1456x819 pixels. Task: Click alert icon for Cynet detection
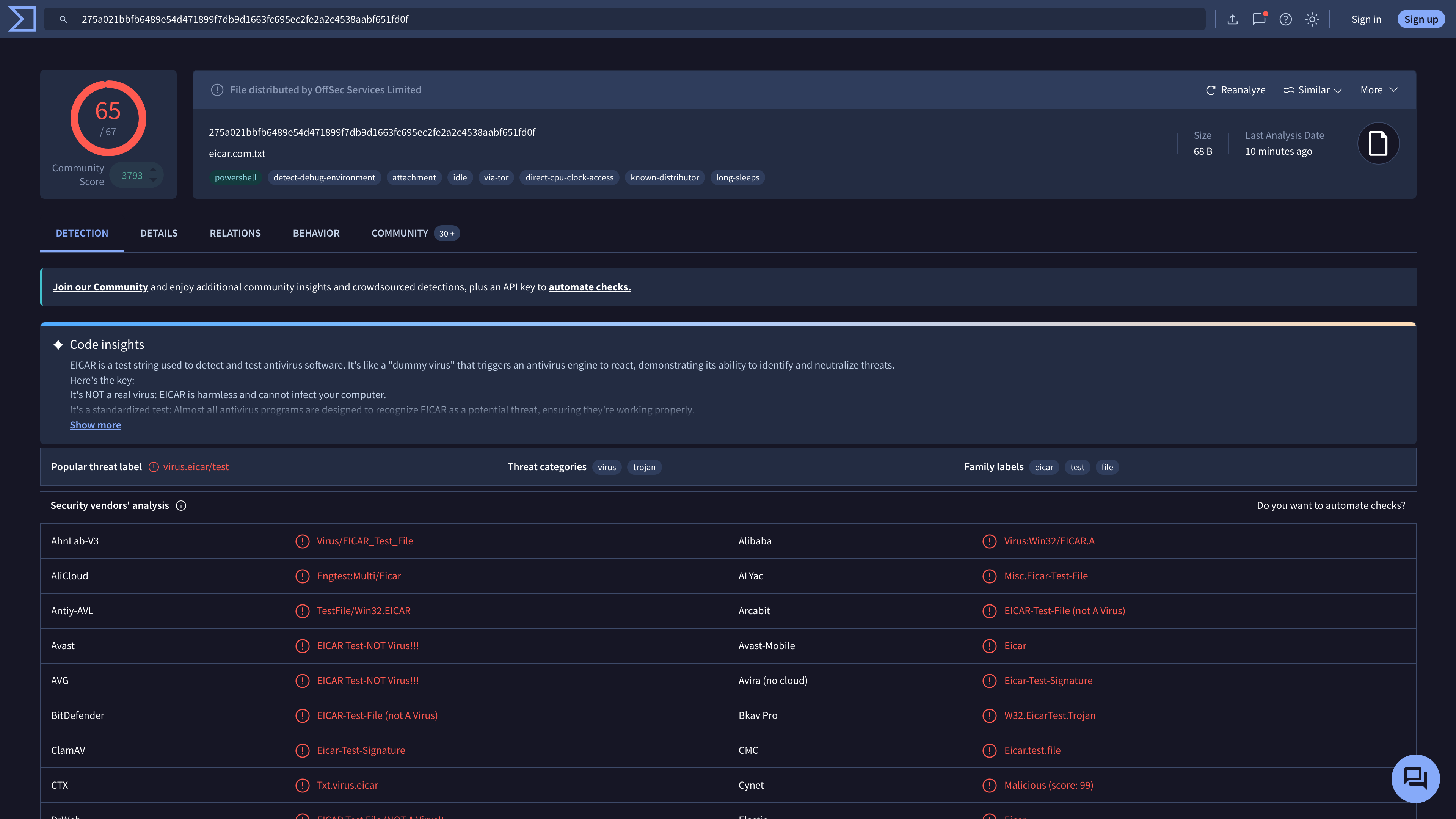coord(989,785)
